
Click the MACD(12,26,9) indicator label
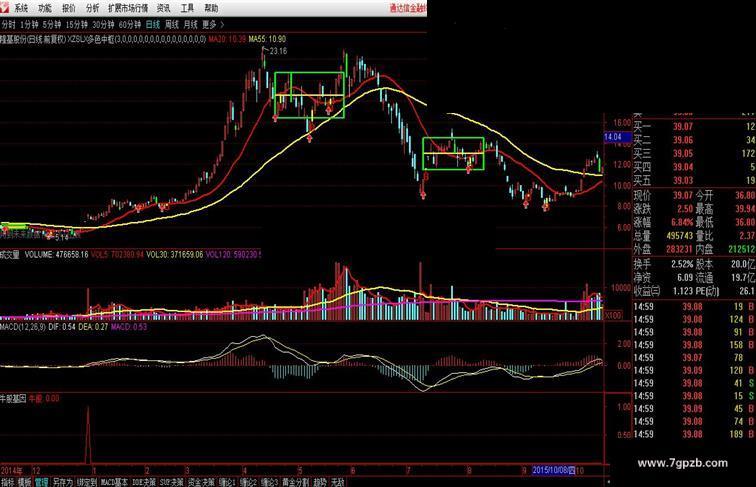click(23, 327)
